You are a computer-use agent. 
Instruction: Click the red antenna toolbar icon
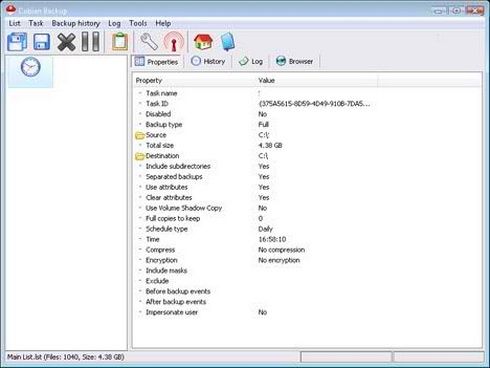[x=174, y=42]
